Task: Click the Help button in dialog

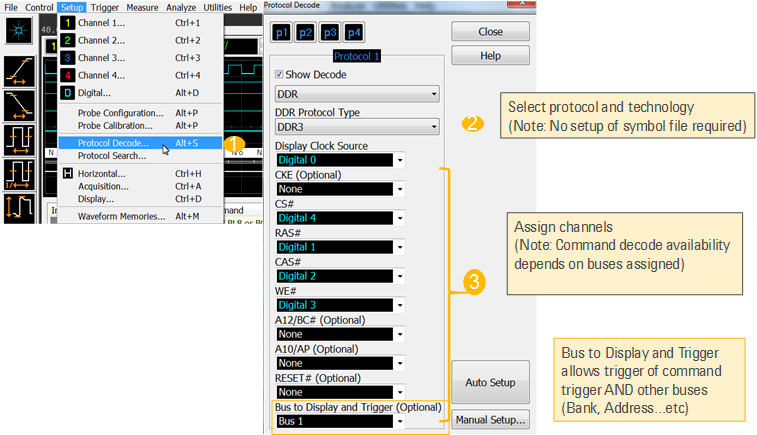Action: tap(490, 56)
